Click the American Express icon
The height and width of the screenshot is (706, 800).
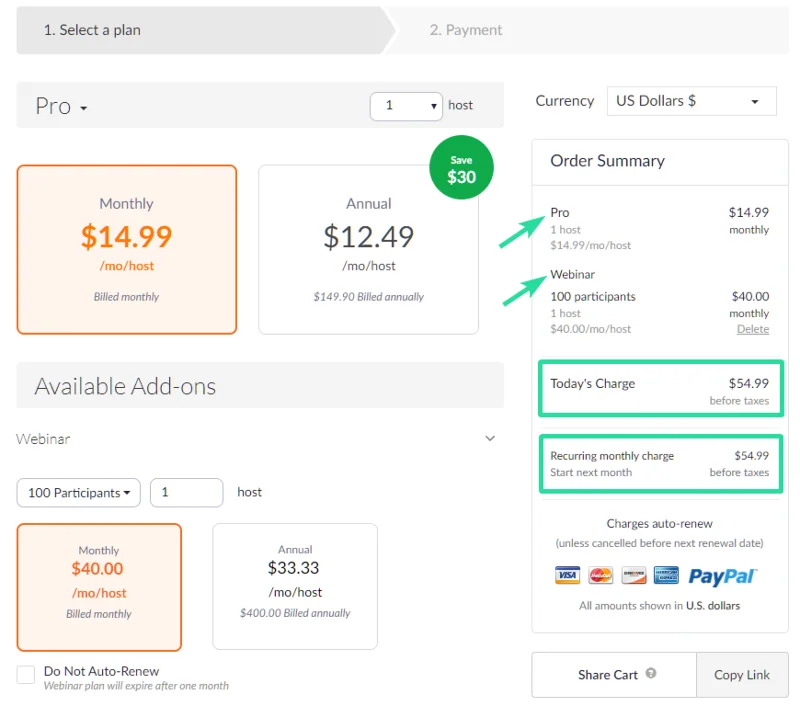tap(666, 575)
